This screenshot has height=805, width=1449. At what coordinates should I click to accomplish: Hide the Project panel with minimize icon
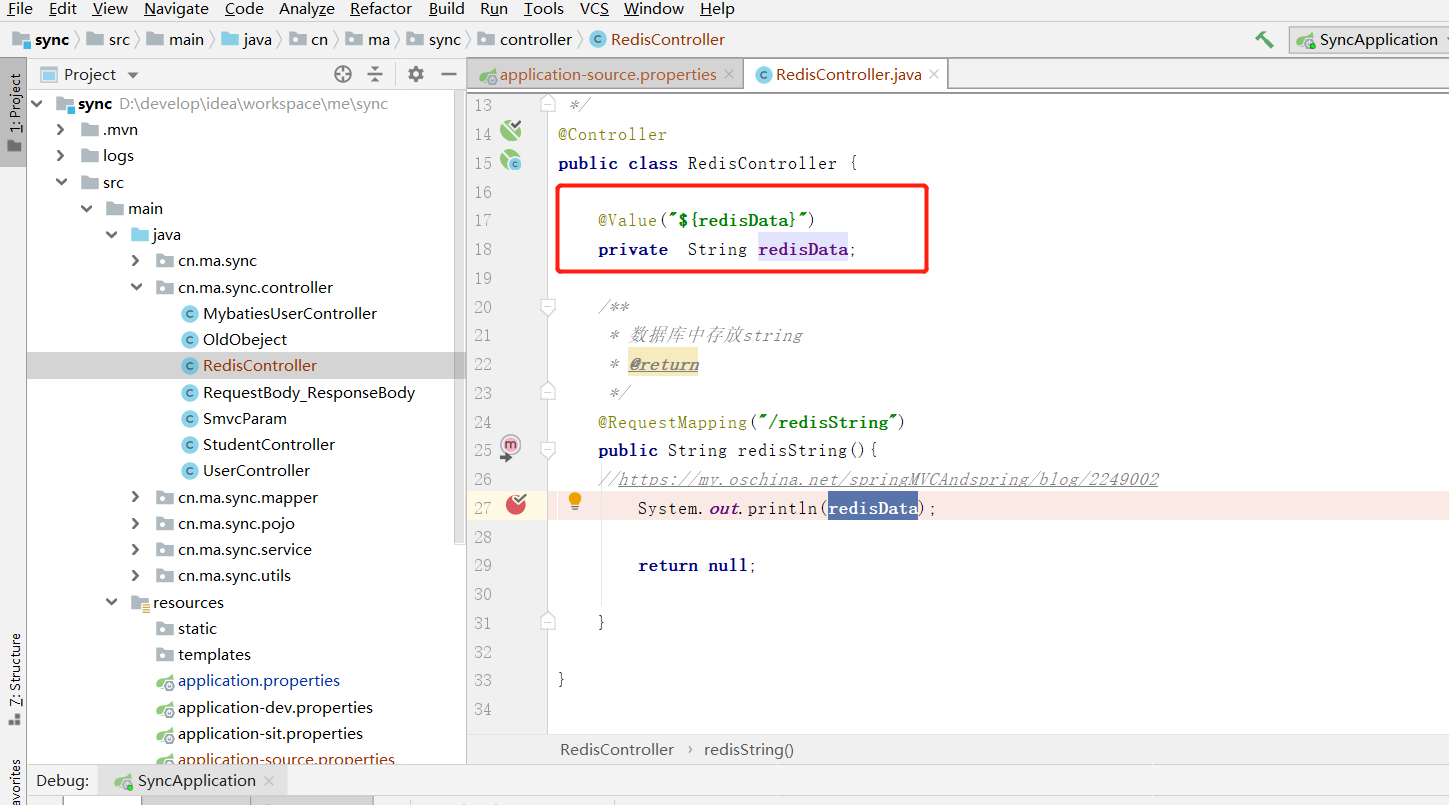pos(448,74)
